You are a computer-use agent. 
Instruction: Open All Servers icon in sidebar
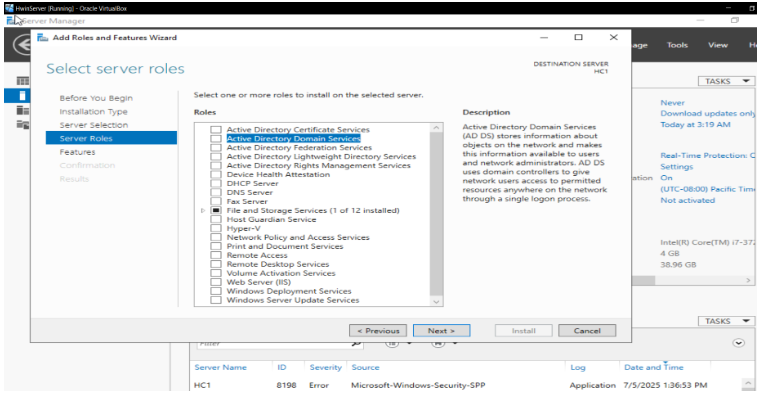(x=22, y=110)
